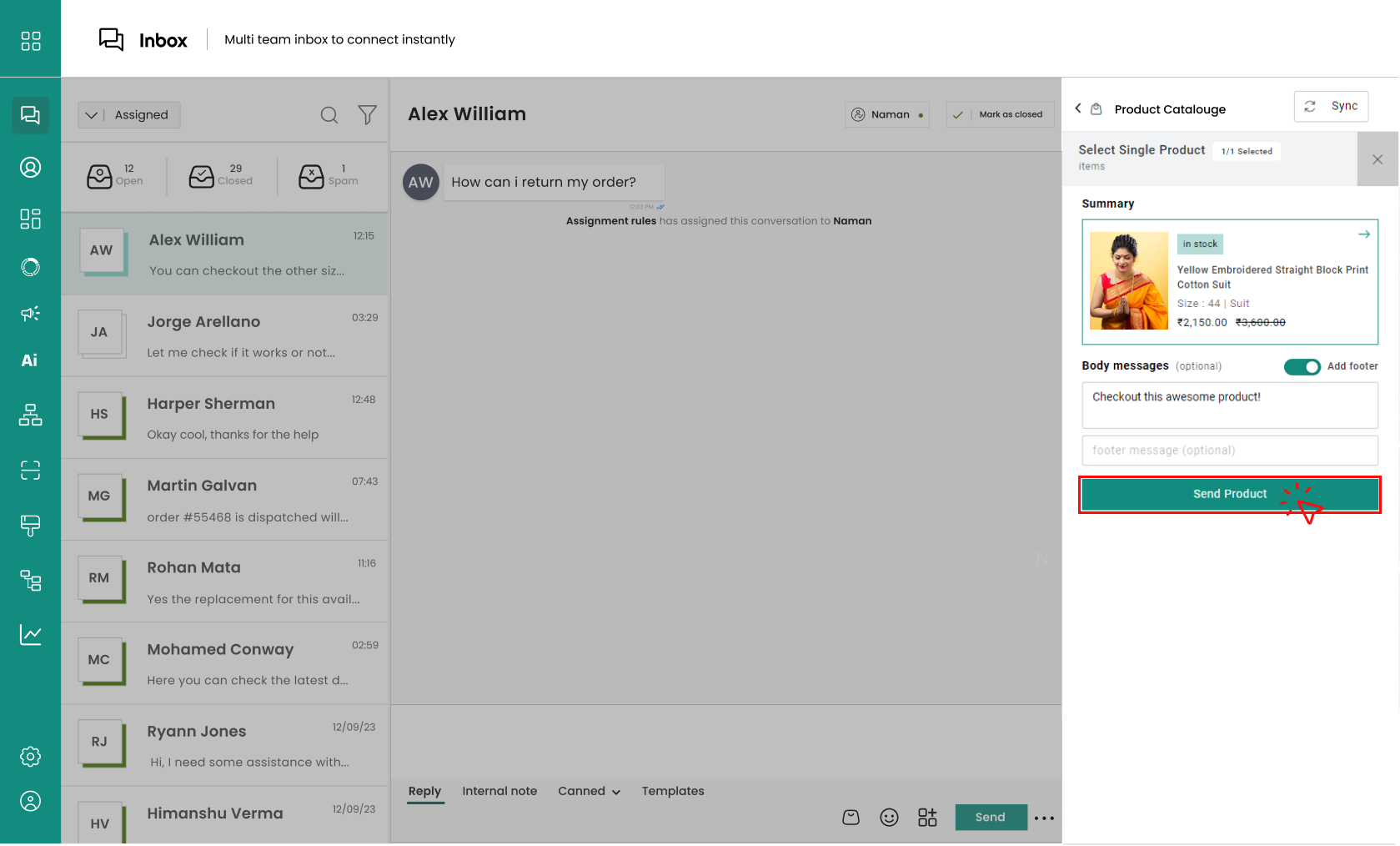Click the Send Product button
This screenshot has width=1400, height=846.
[x=1229, y=494]
